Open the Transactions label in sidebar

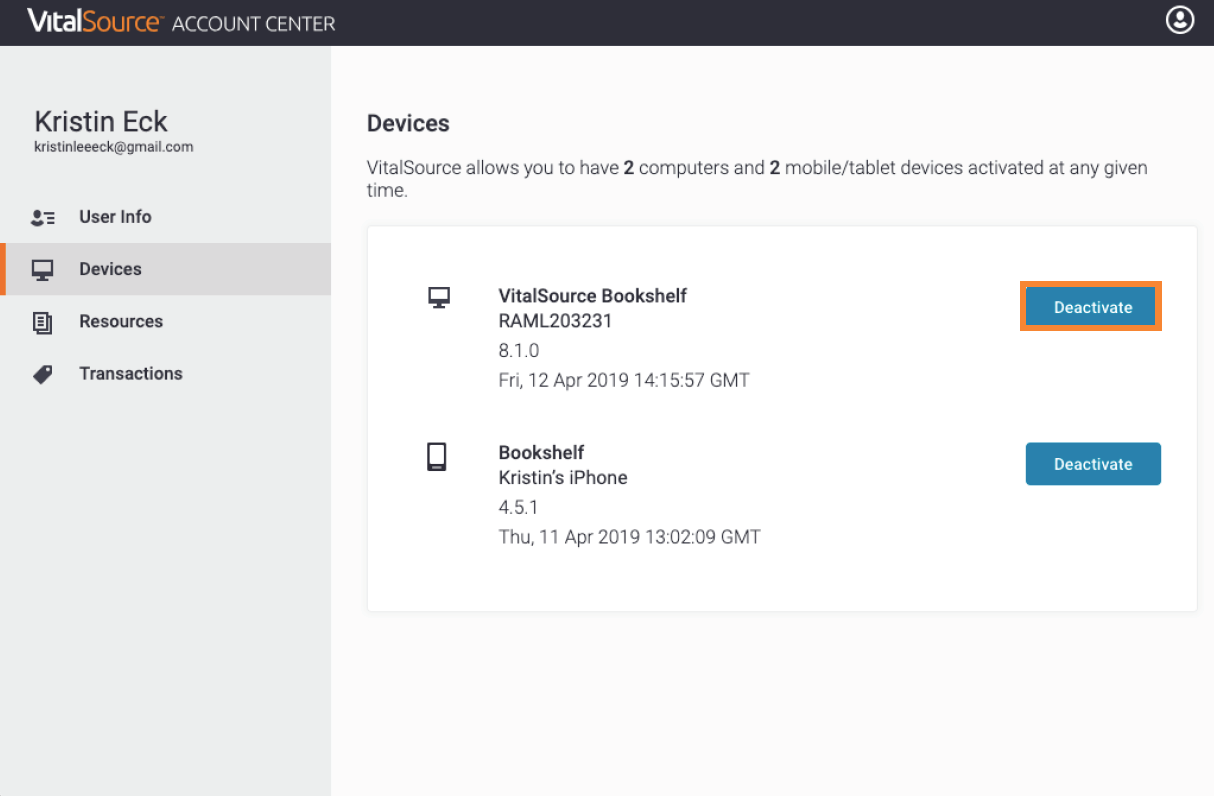click(131, 373)
